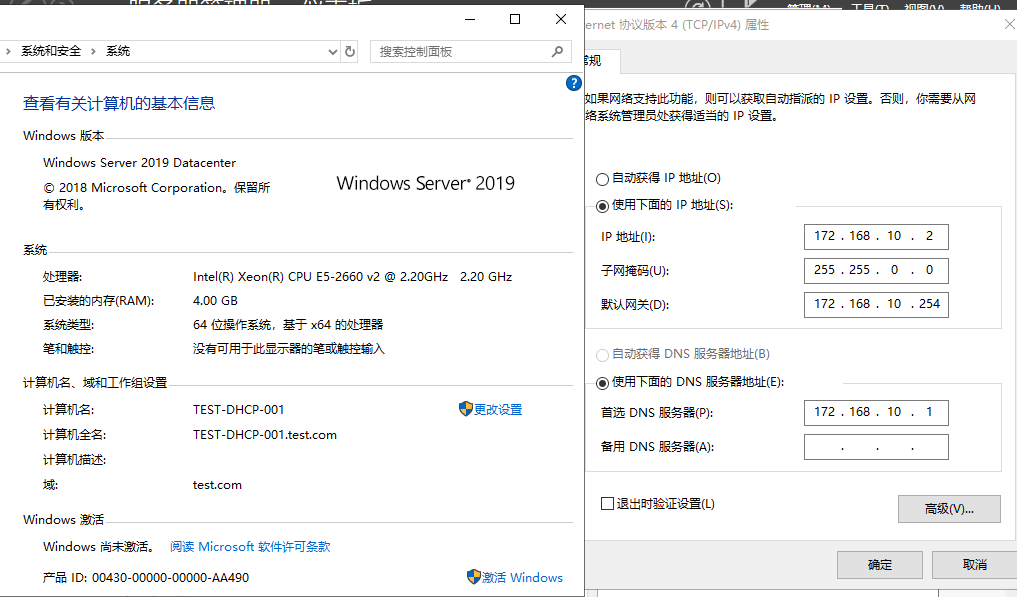Enable the 退出时验证设置(L) checkbox
This screenshot has height=597, width=1017.
pos(608,504)
